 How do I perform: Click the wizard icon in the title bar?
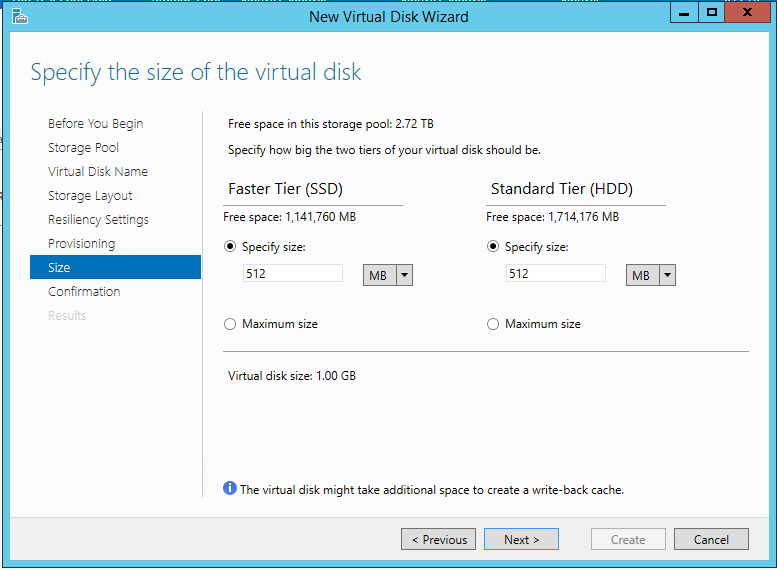[20, 16]
